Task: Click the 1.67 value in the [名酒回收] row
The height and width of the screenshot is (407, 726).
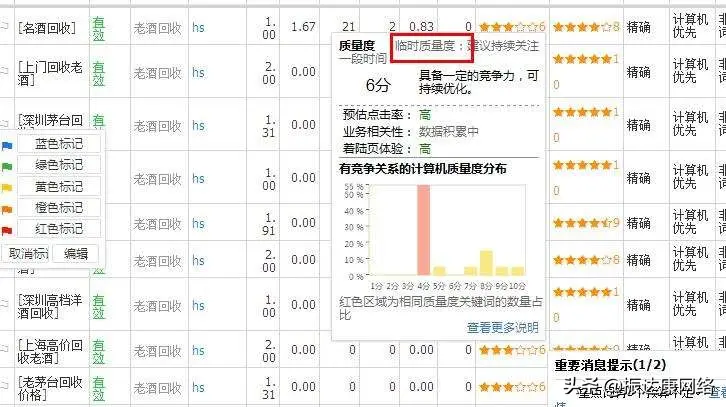Action: tap(303, 27)
